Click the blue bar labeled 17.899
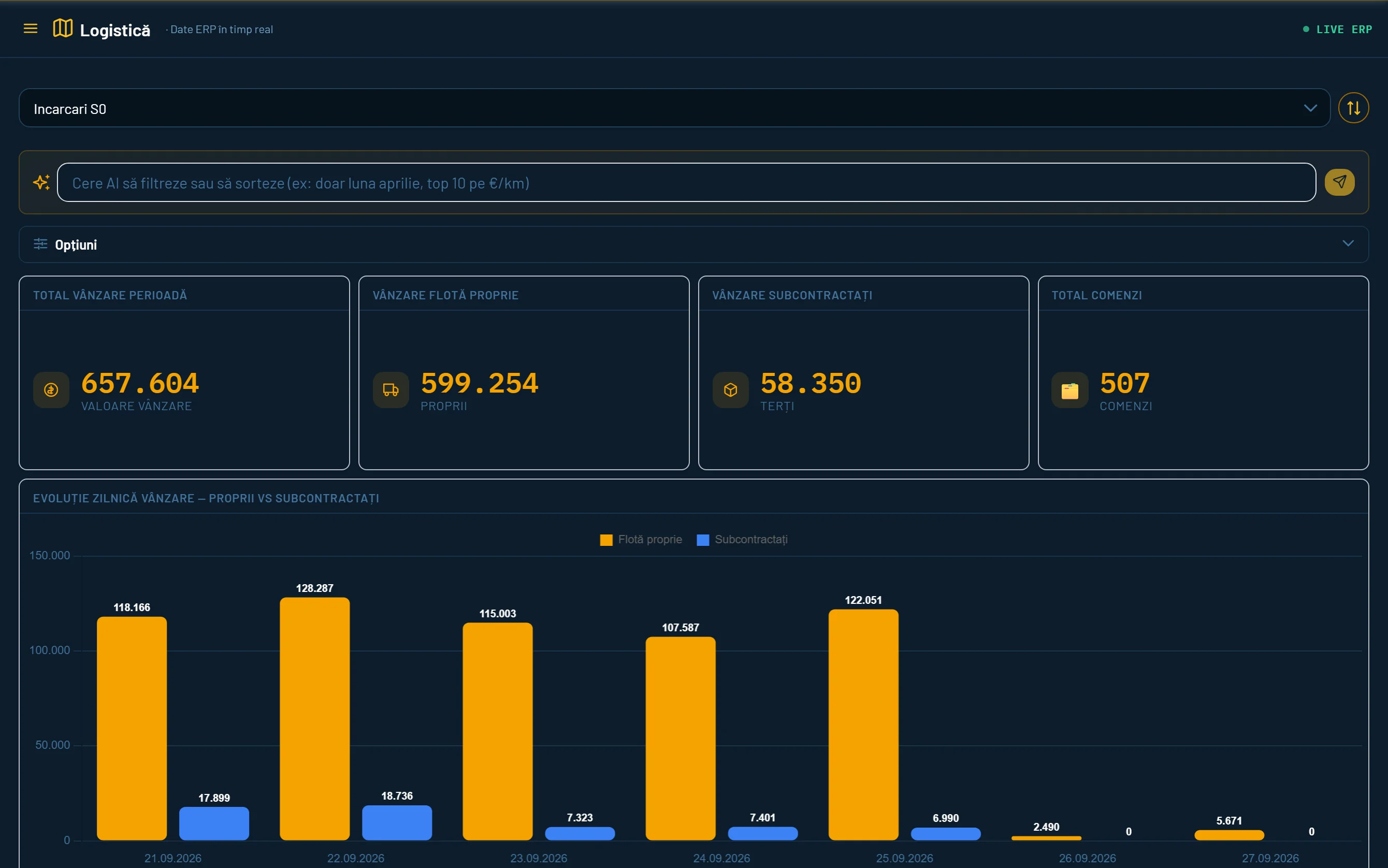This screenshot has width=1388, height=868. [x=214, y=823]
